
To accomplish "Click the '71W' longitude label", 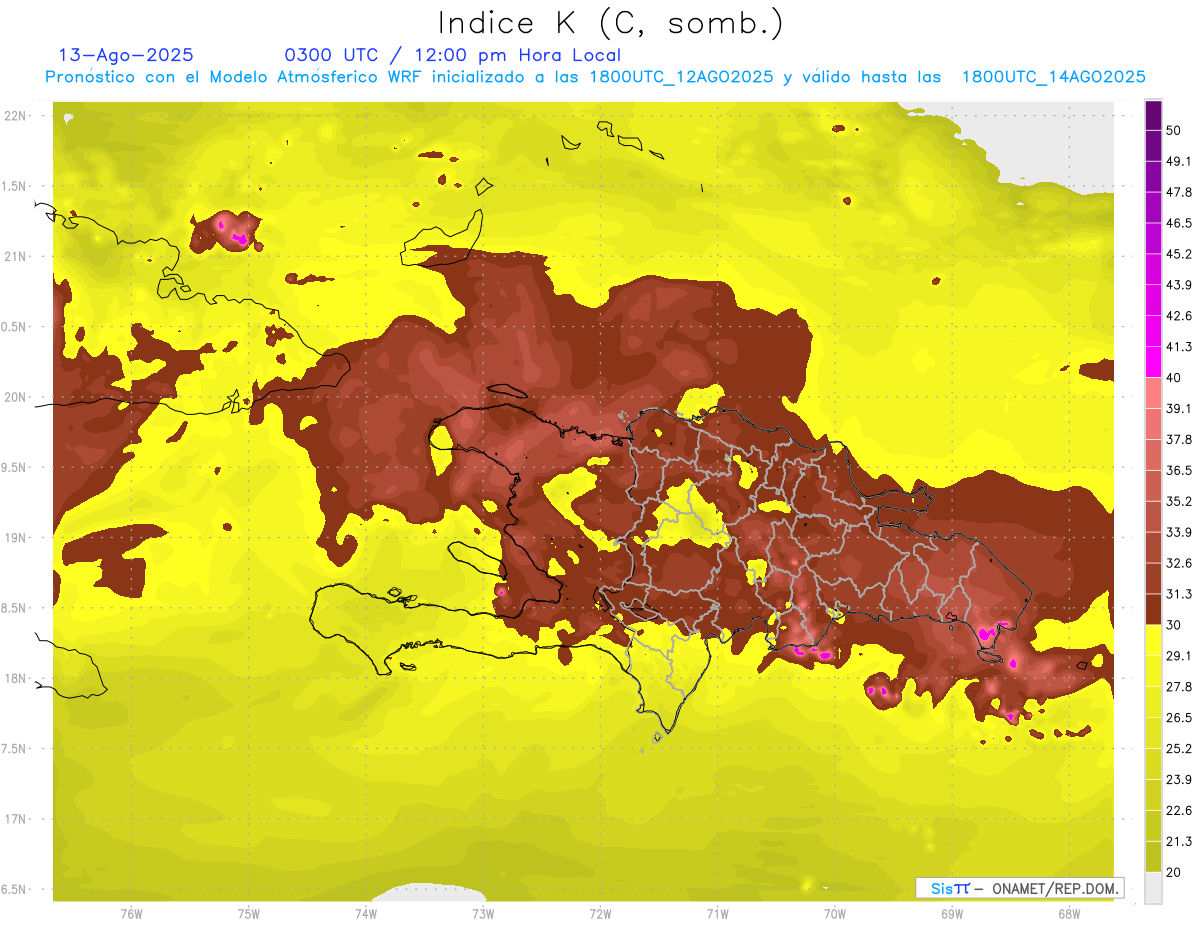I will coord(717,914).
